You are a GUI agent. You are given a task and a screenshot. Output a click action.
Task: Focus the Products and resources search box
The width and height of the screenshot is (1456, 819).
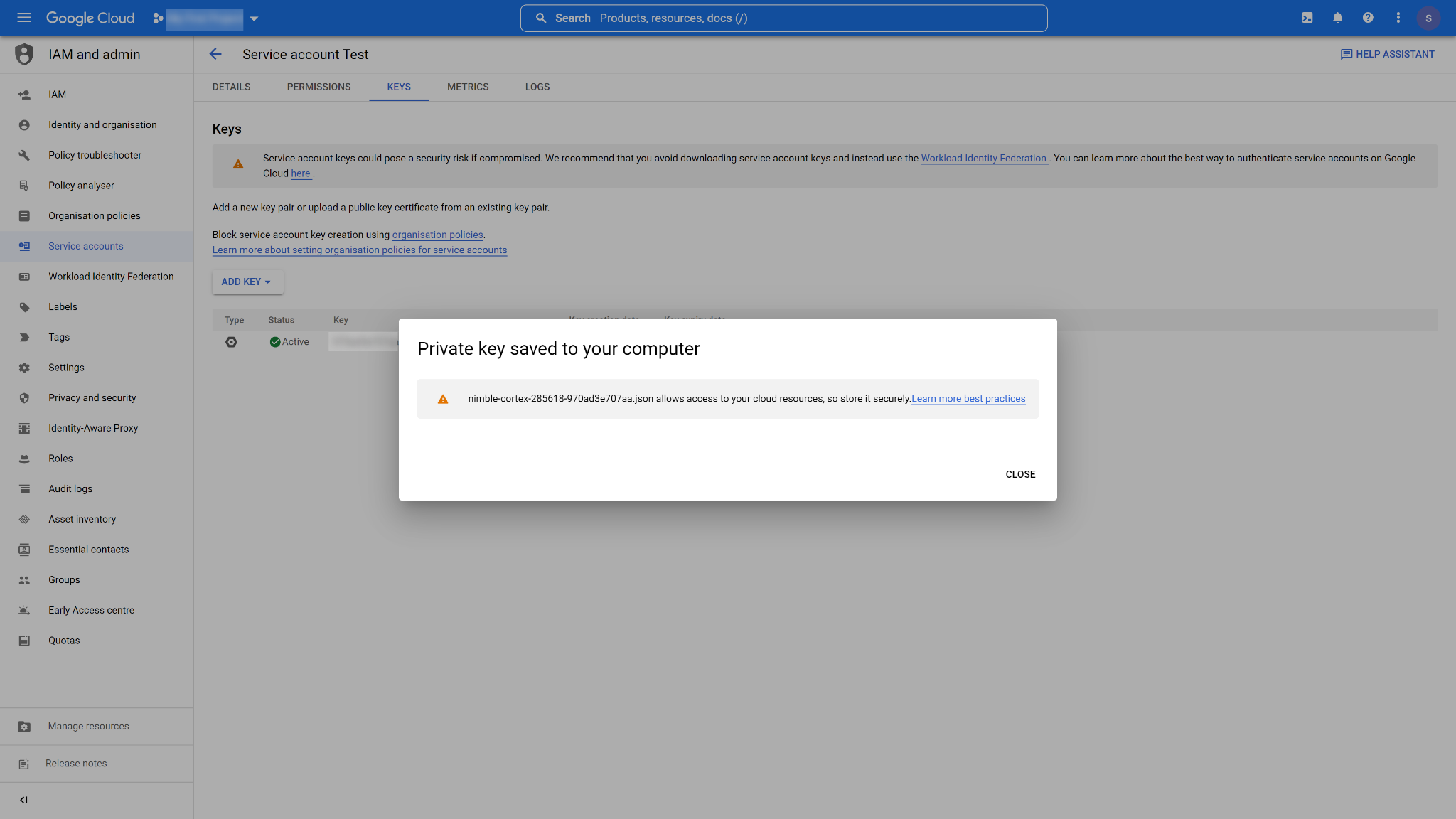coord(783,18)
